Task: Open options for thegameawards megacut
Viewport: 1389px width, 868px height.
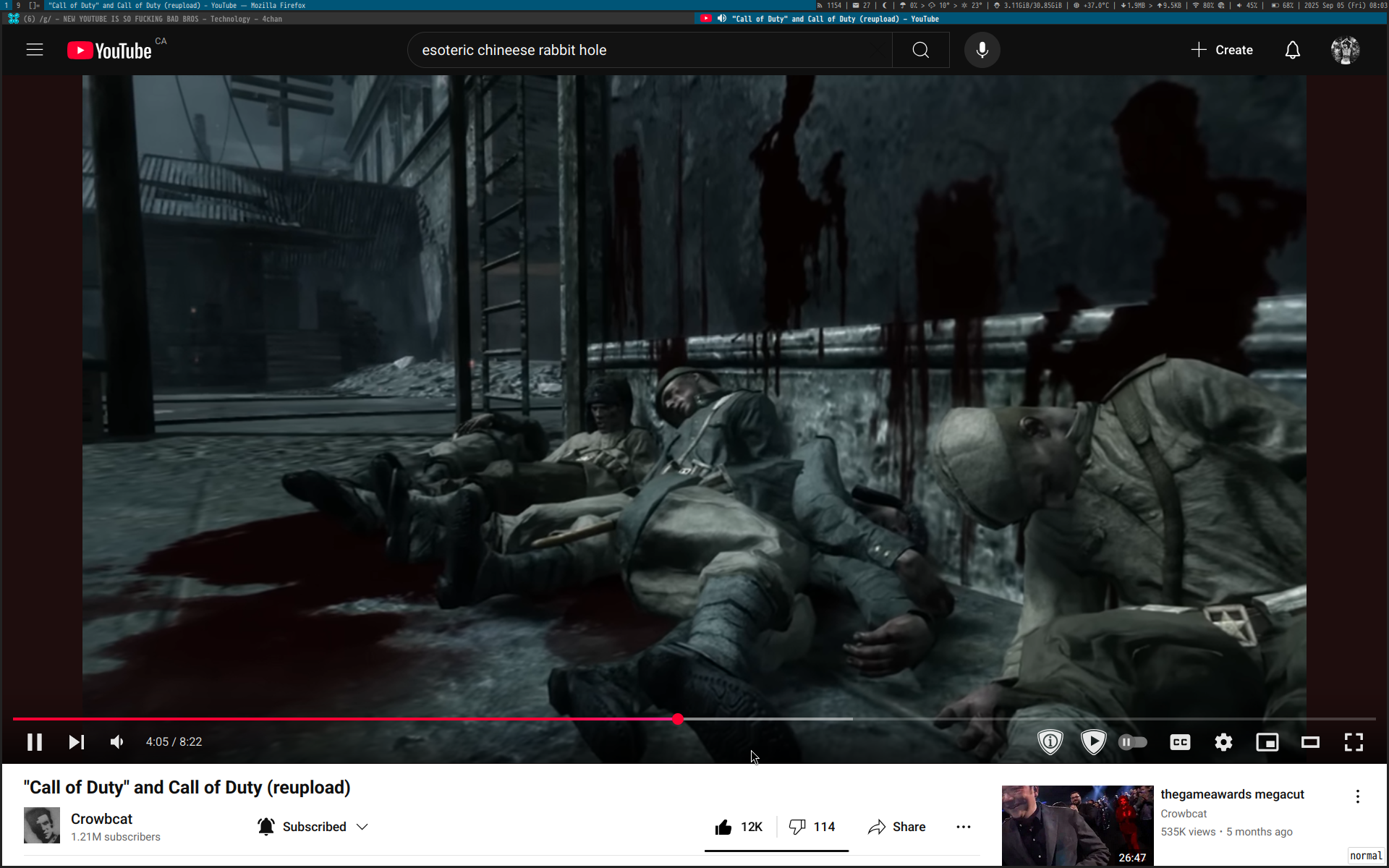Action: [x=1357, y=796]
